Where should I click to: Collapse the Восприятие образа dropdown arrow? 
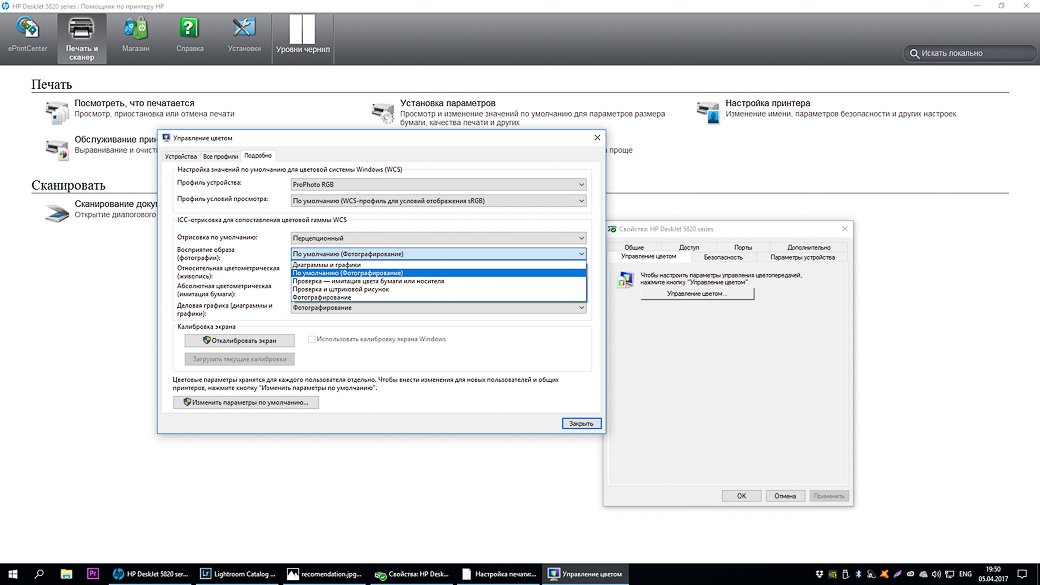point(581,254)
